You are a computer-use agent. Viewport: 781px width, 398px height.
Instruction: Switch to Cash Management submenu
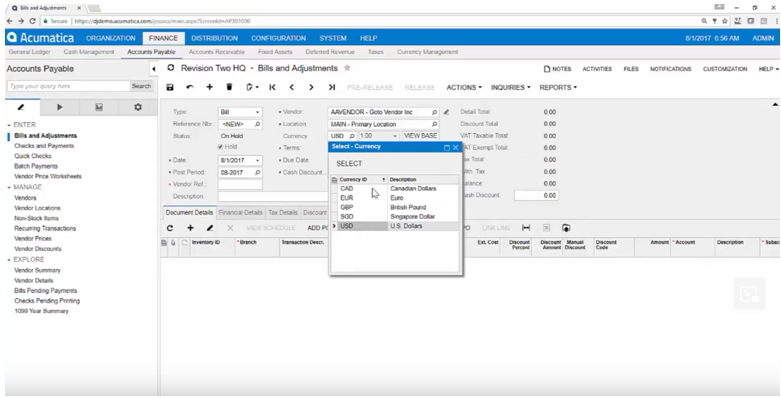point(89,52)
